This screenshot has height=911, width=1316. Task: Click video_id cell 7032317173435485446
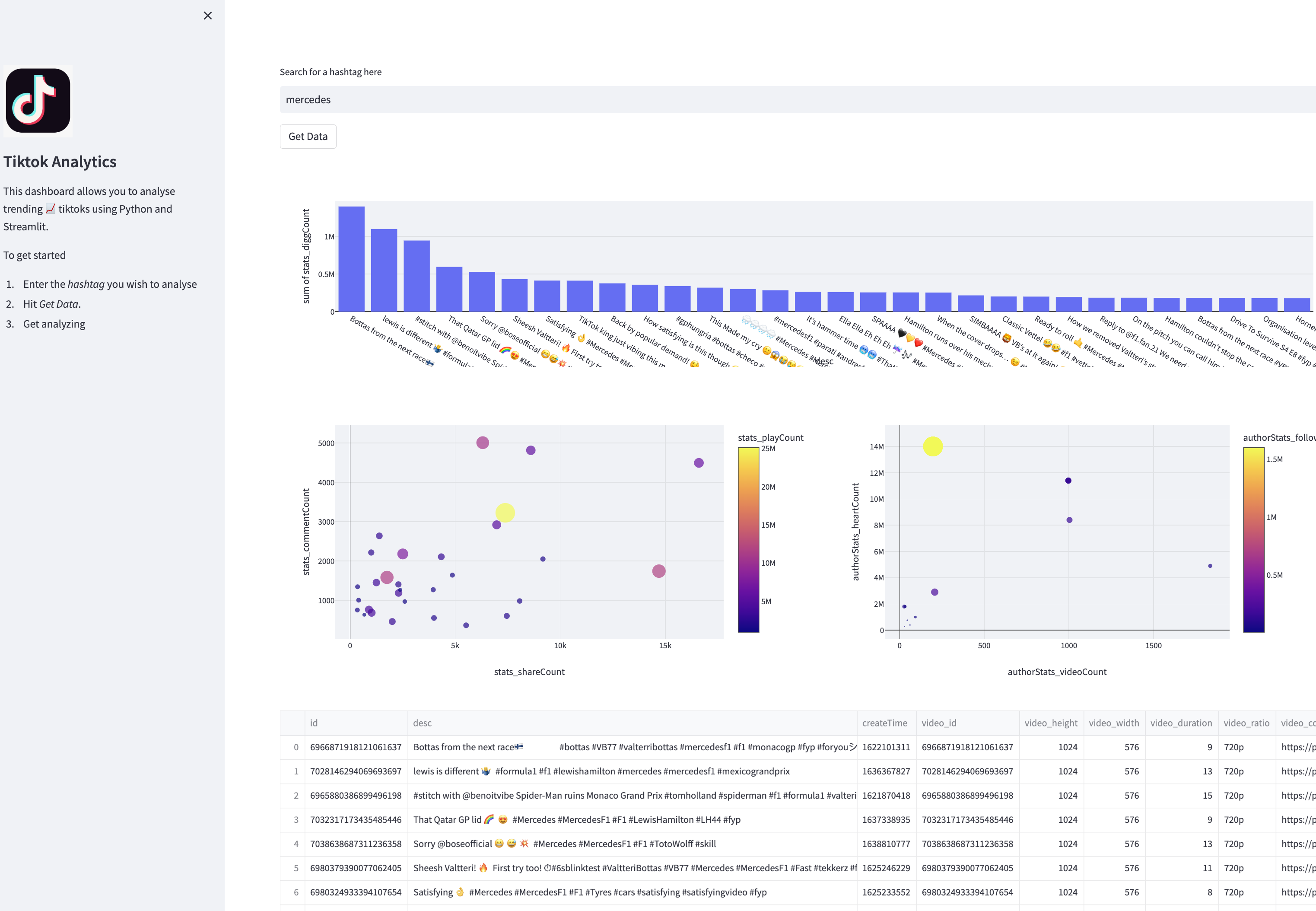pyautogui.click(x=968, y=820)
